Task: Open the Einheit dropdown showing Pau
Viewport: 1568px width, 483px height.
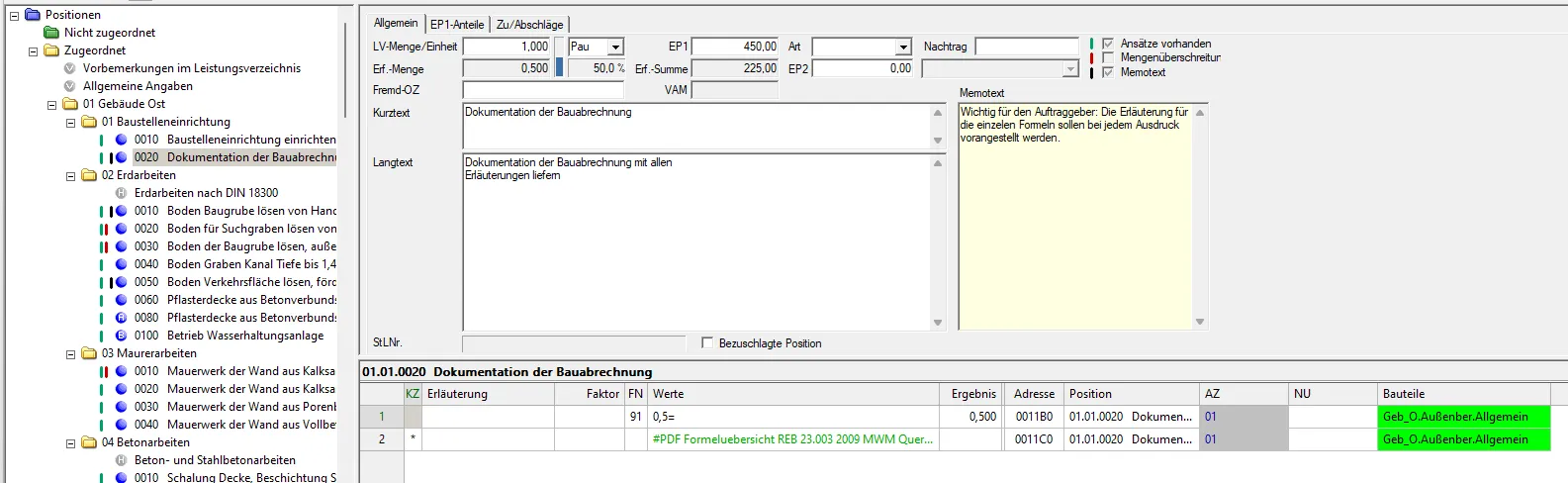Action: point(615,47)
